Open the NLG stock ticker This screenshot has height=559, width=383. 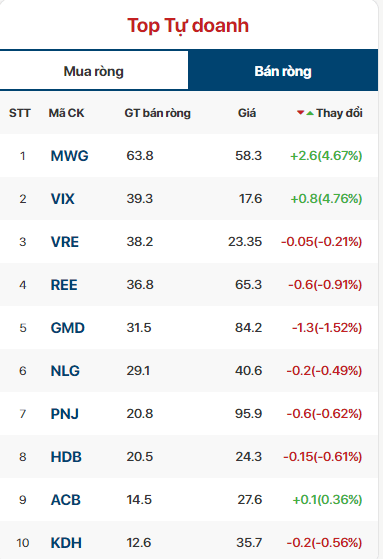tap(65, 371)
